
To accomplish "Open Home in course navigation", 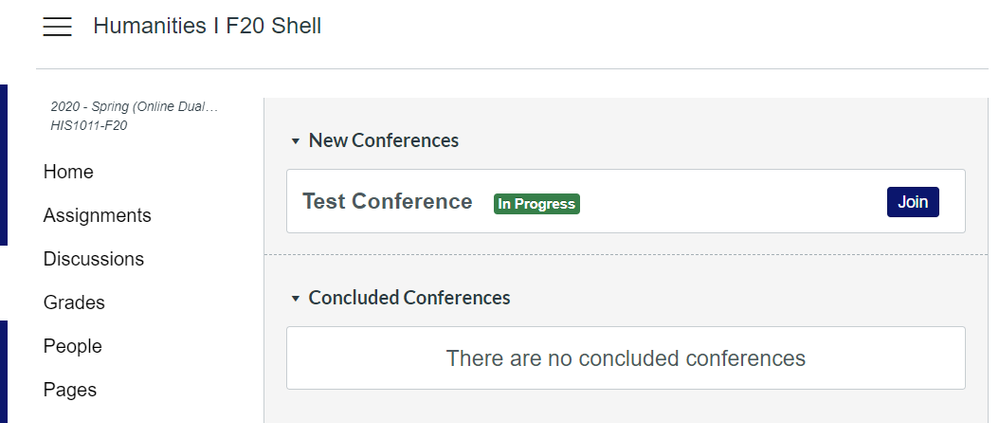I will (68, 172).
